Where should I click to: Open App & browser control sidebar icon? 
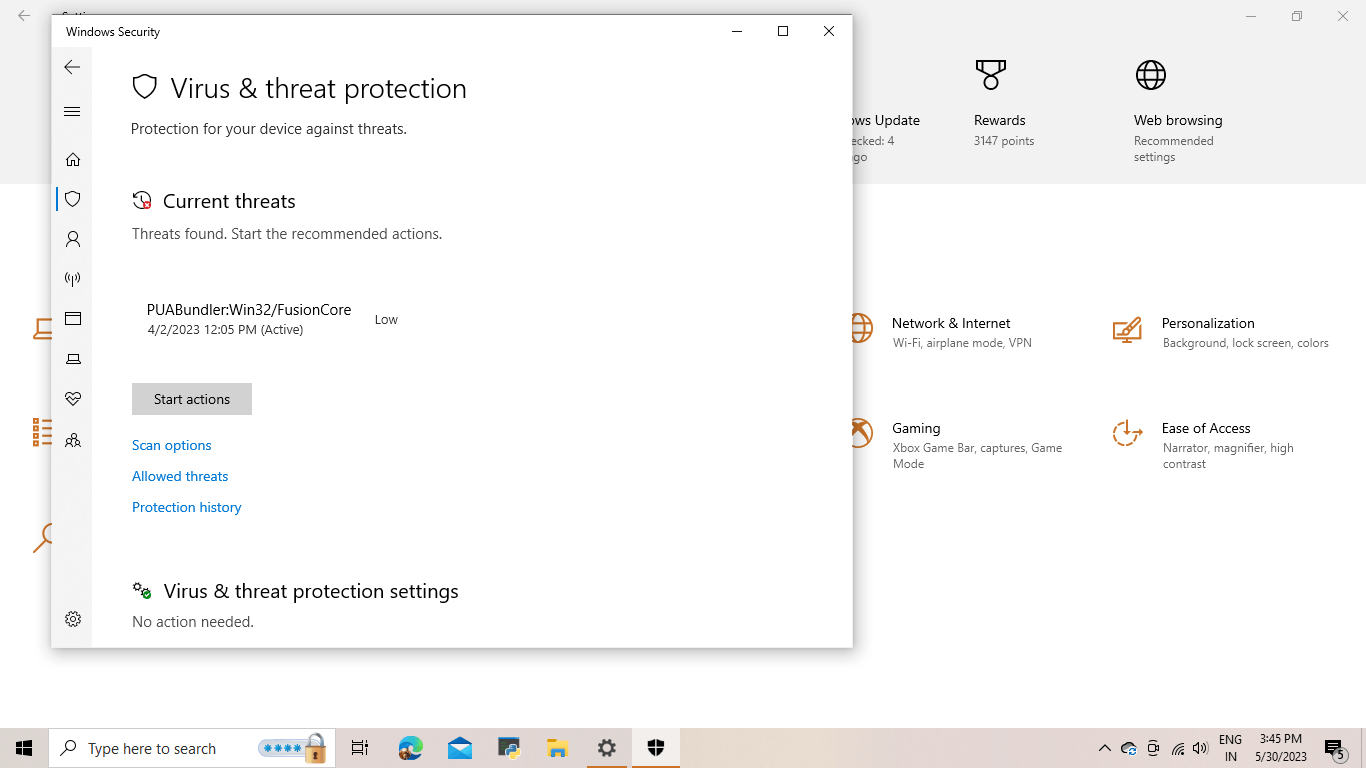pos(72,319)
